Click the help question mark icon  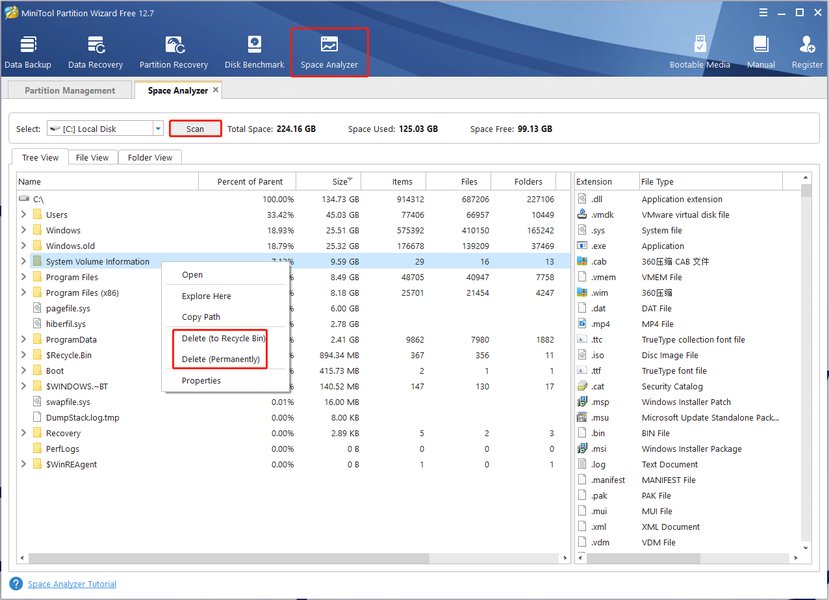[16, 584]
